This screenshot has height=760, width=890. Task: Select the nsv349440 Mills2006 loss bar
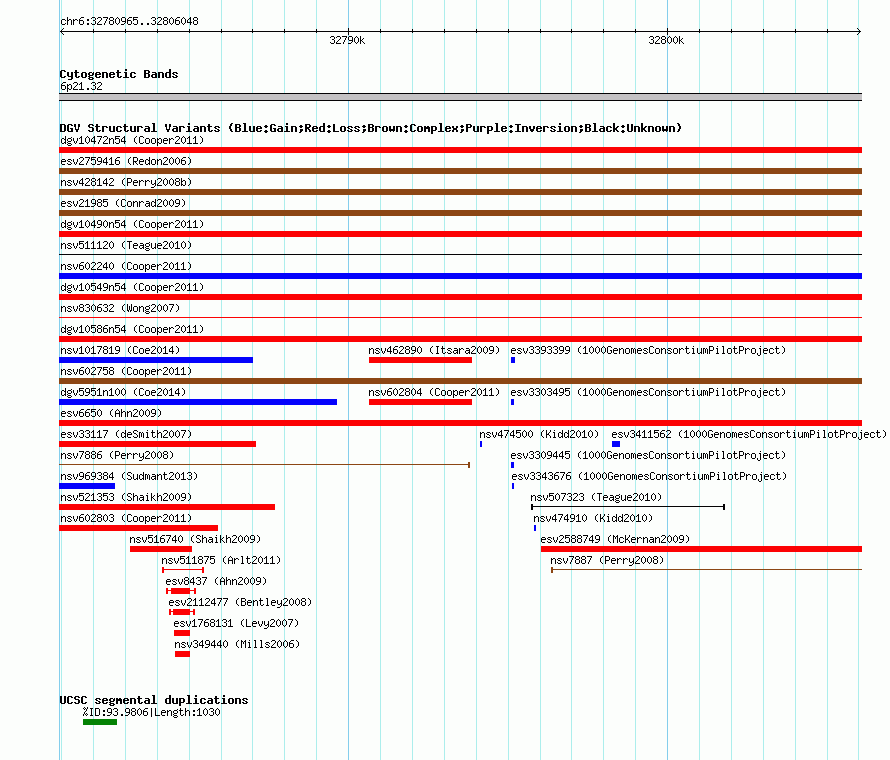coord(182,654)
